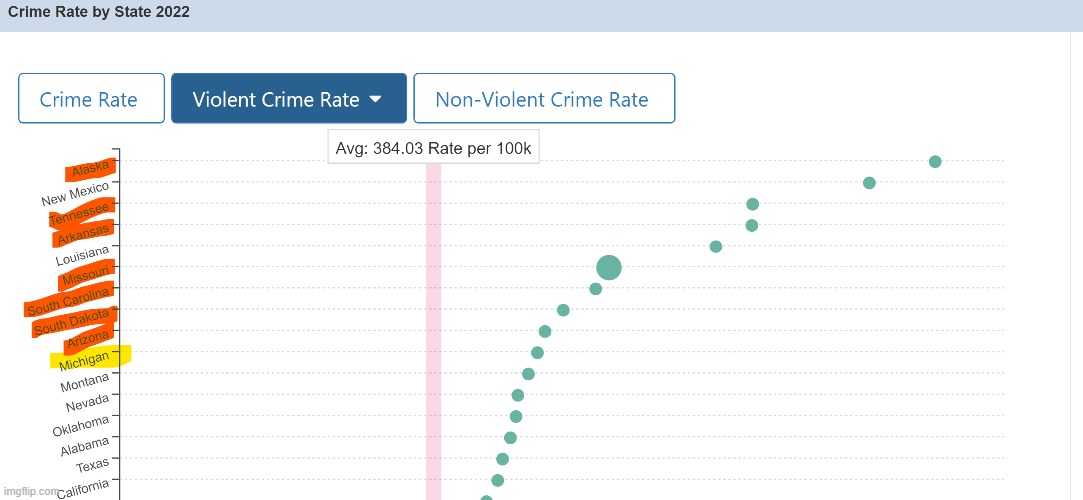This screenshot has width=1083, height=500.
Task: Open the imgflip.com watermark link
Action: [28, 492]
